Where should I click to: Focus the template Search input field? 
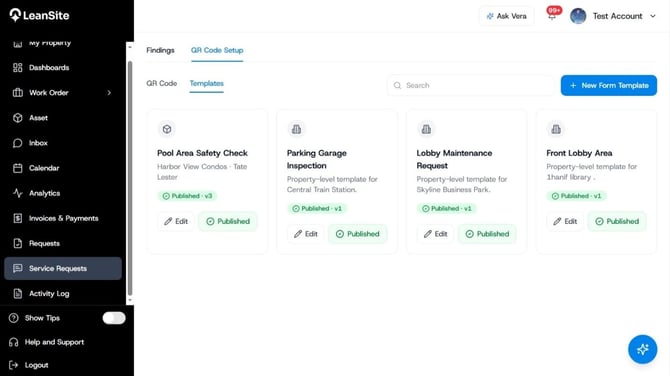coord(471,85)
